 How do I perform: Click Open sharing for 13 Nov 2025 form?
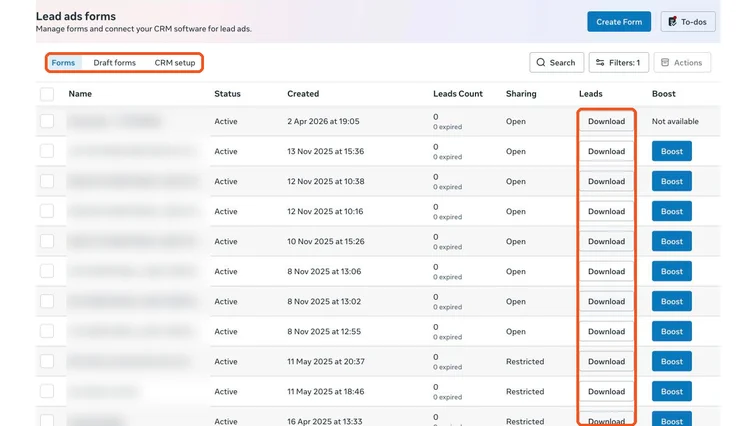pyautogui.click(x=515, y=151)
